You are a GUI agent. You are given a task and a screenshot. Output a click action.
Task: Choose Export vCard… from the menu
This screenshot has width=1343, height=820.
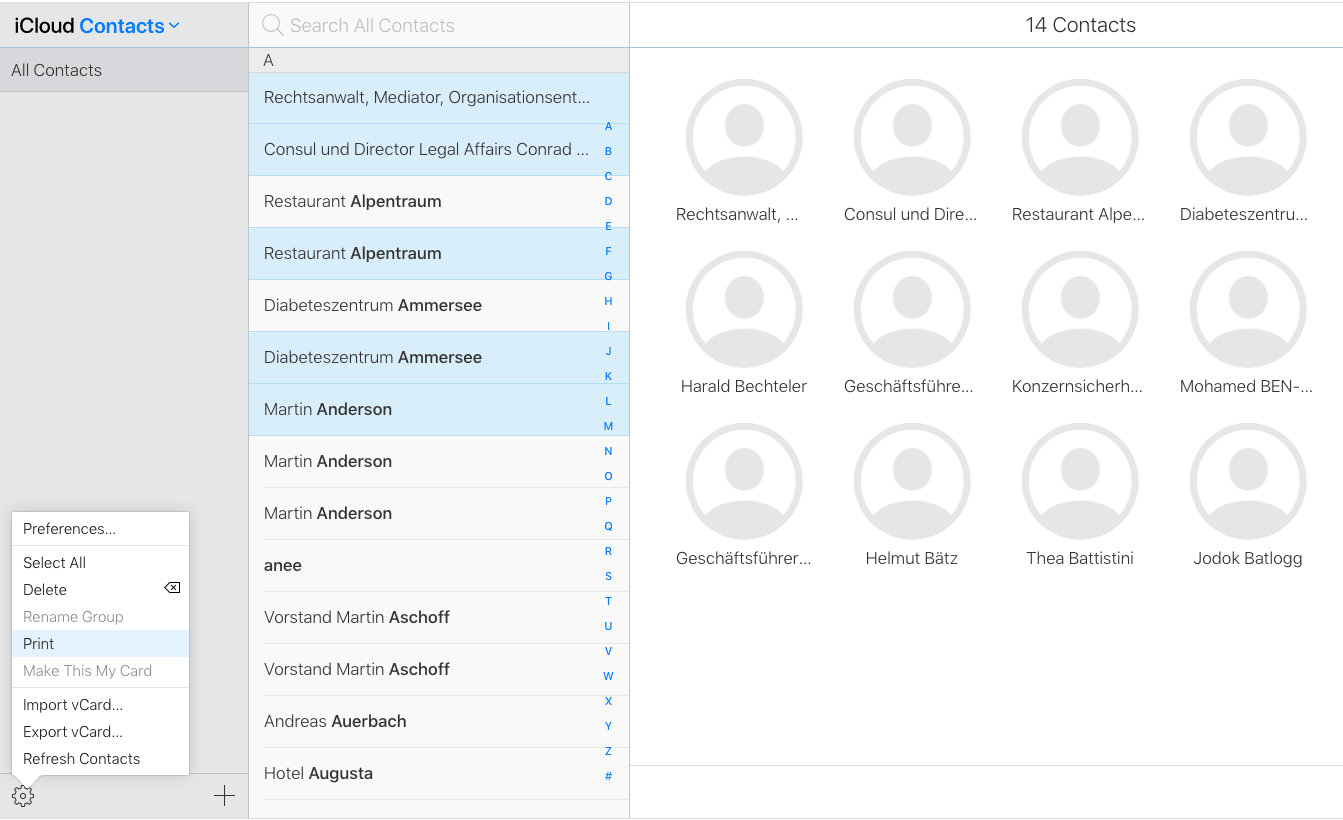[x=73, y=732]
